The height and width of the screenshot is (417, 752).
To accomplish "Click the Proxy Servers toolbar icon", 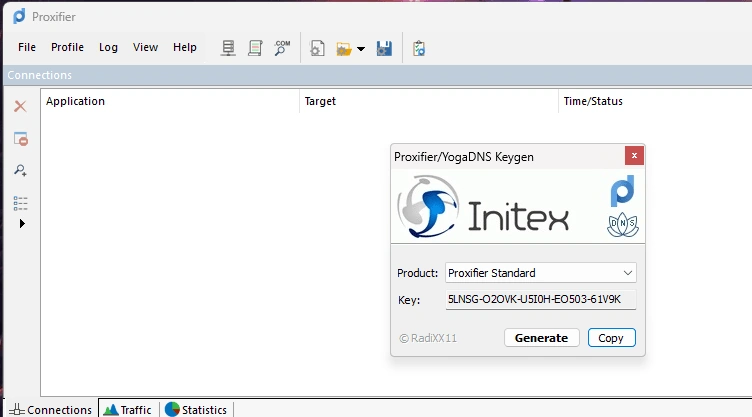I will [x=228, y=48].
